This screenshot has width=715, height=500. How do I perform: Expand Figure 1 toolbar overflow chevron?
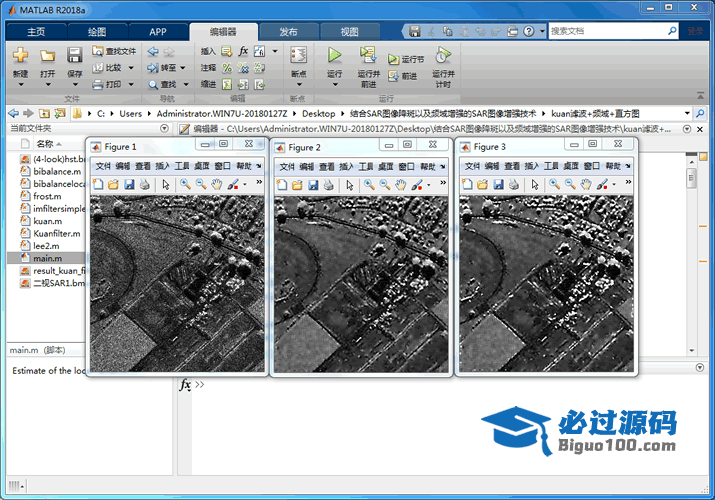tap(260, 184)
